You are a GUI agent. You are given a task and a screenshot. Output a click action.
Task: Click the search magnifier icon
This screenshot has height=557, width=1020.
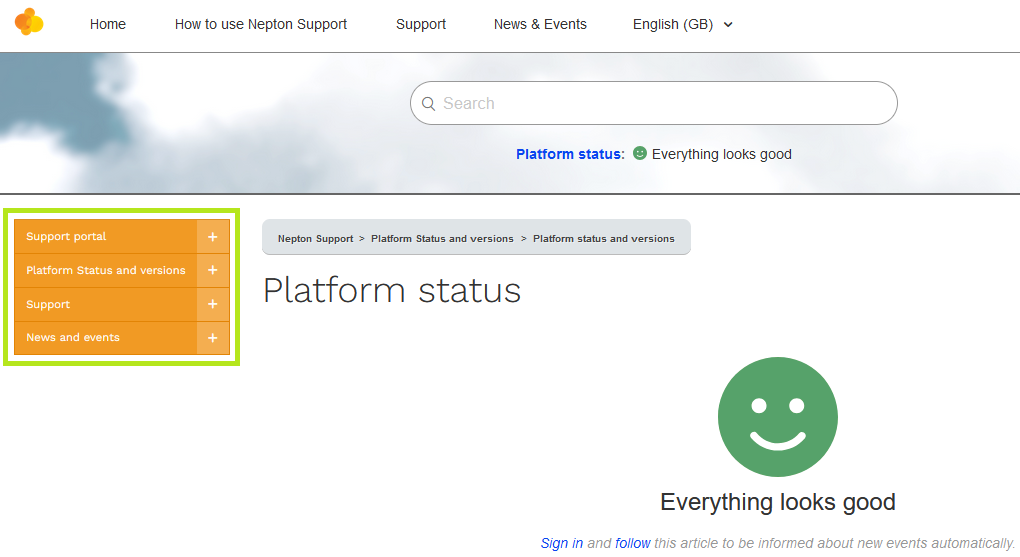pyautogui.click(x=429, y=104)
